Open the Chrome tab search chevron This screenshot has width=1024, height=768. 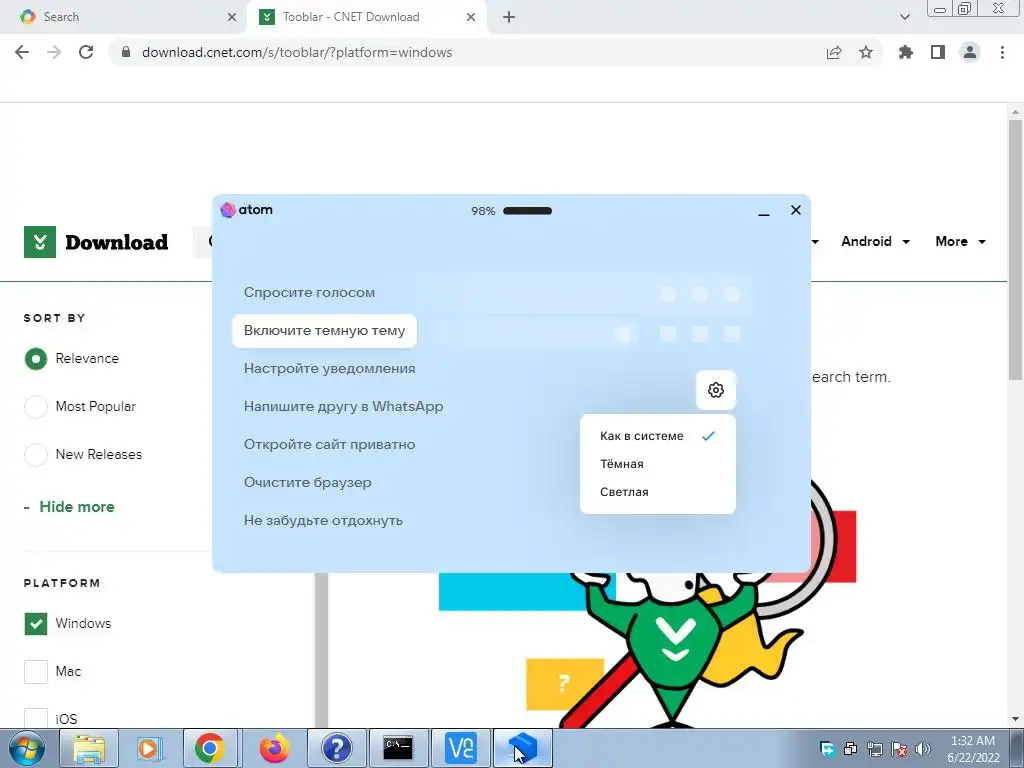tap(904, 17)
